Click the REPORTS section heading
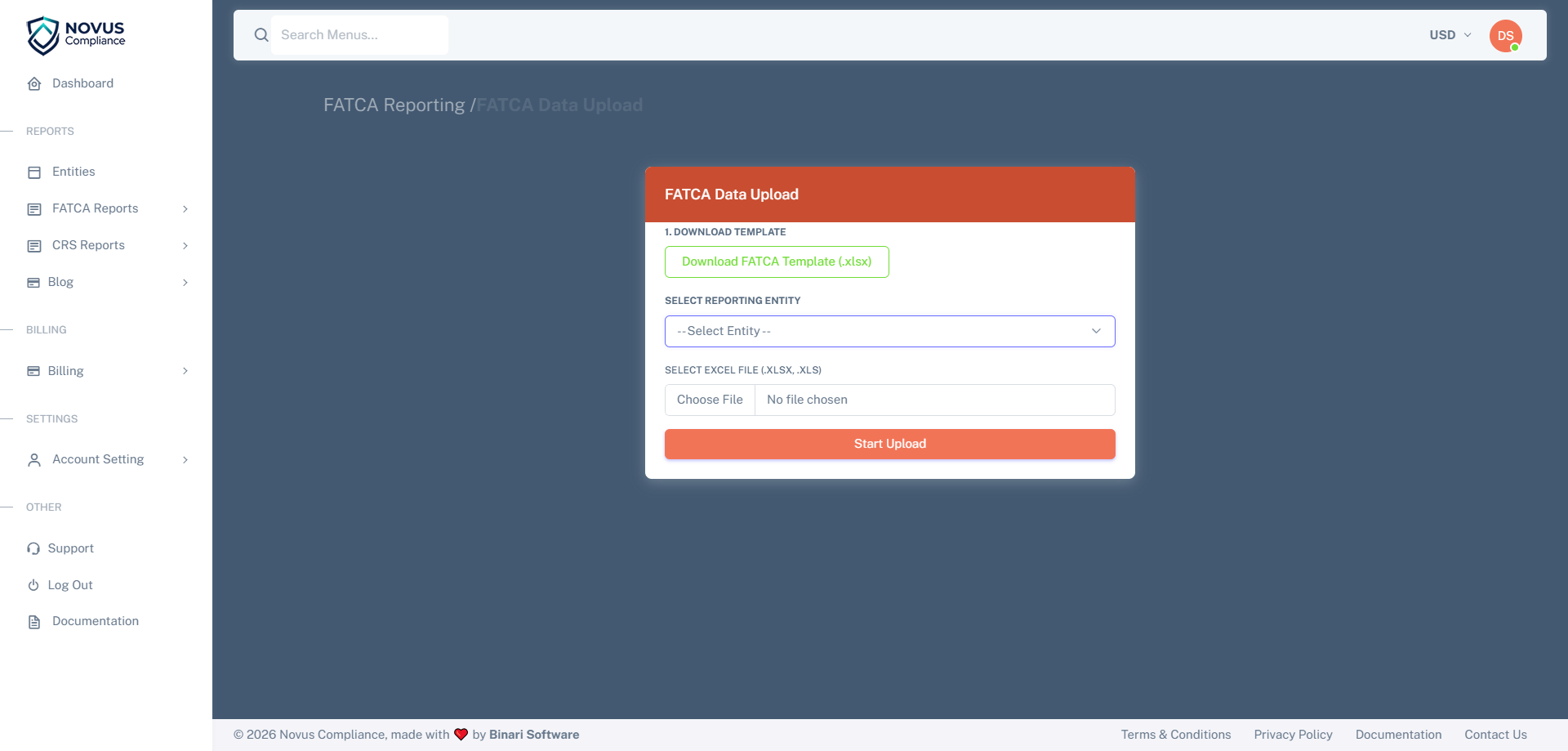 [50, 132]
